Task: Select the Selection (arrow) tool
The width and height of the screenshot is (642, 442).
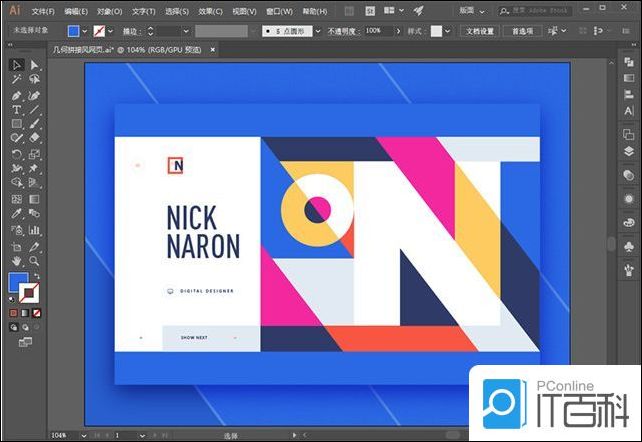Action: 16,65
